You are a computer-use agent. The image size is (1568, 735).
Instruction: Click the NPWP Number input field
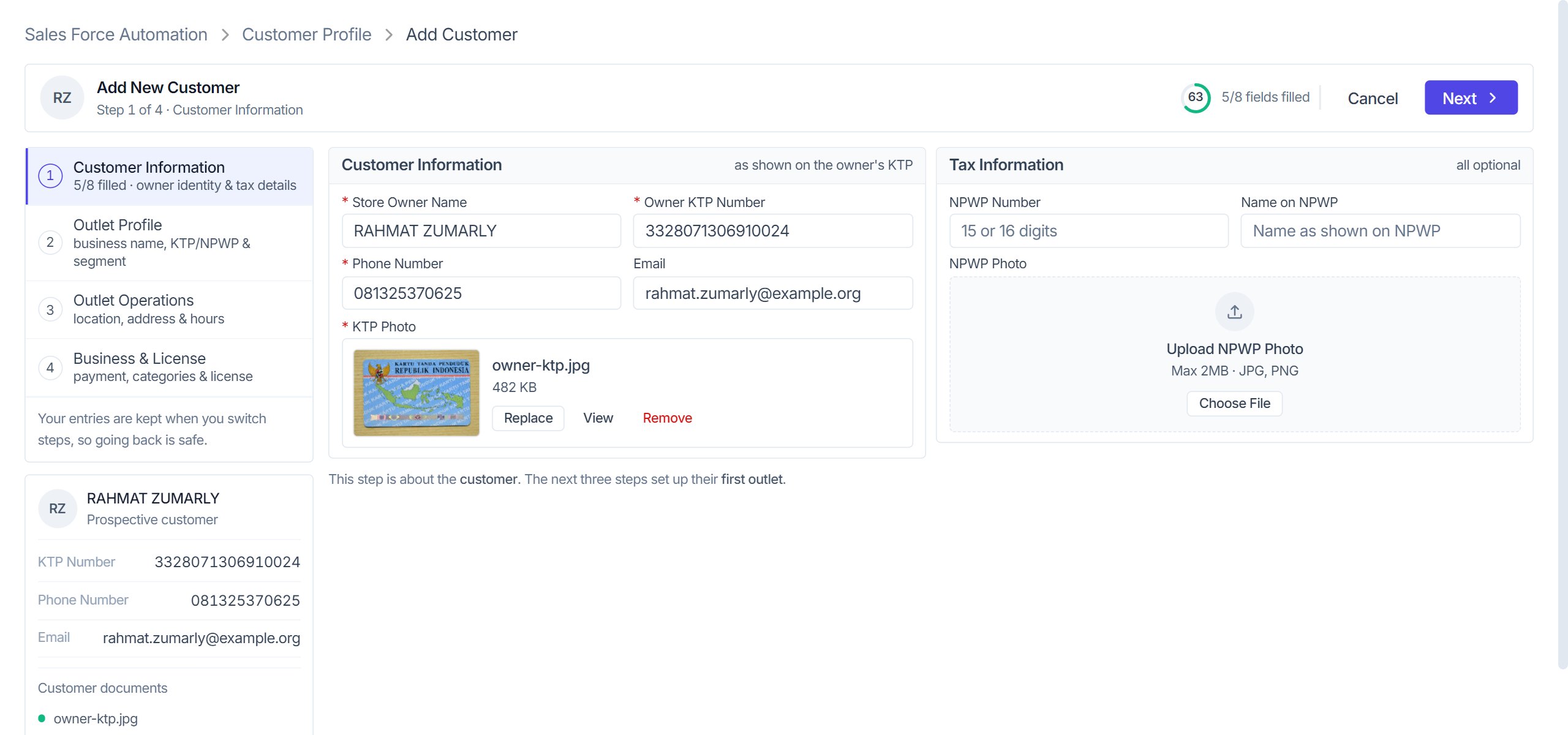(1088, 231)
